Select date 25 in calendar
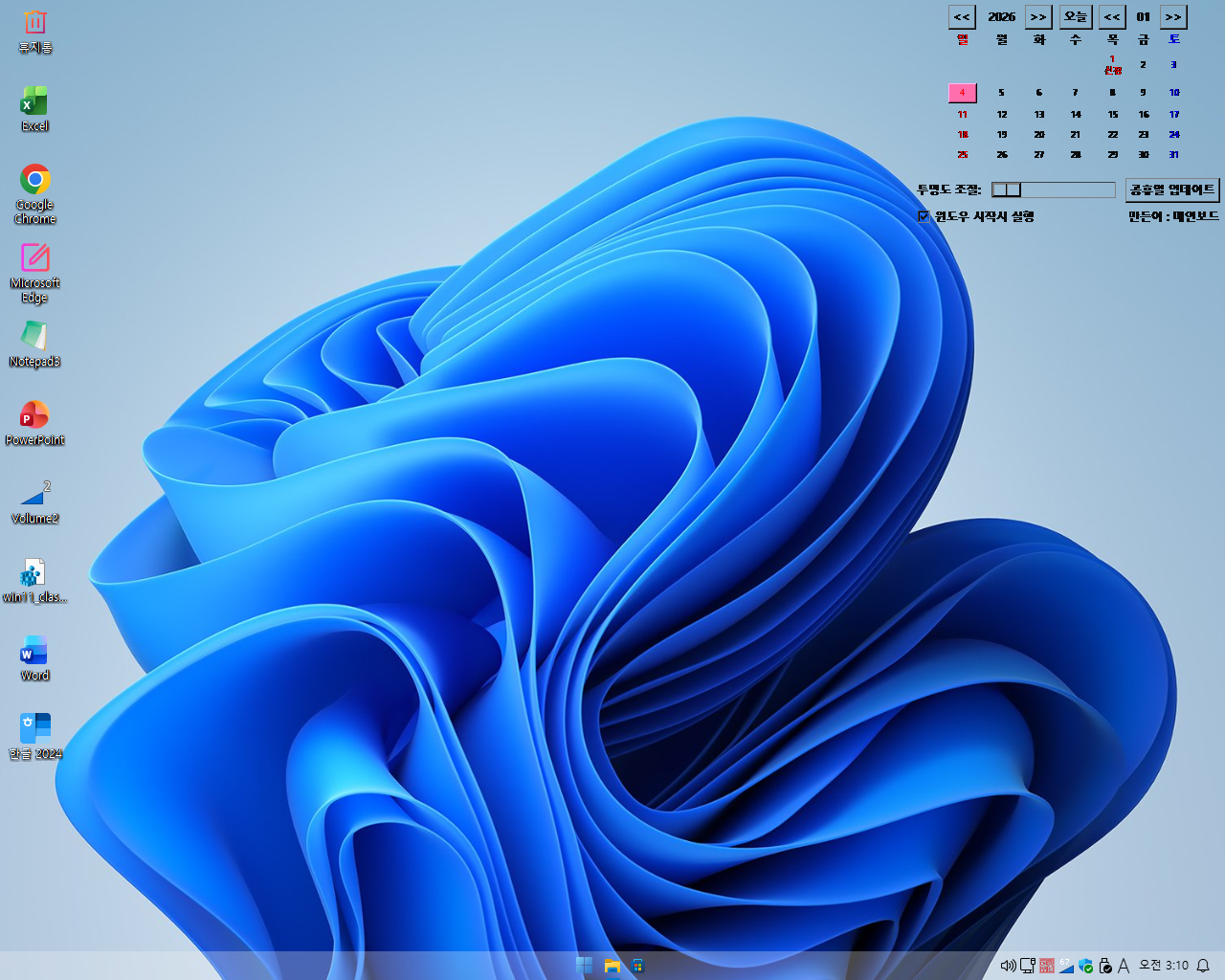This screenshot has height=980, width=1225. [x=963, y=154]
